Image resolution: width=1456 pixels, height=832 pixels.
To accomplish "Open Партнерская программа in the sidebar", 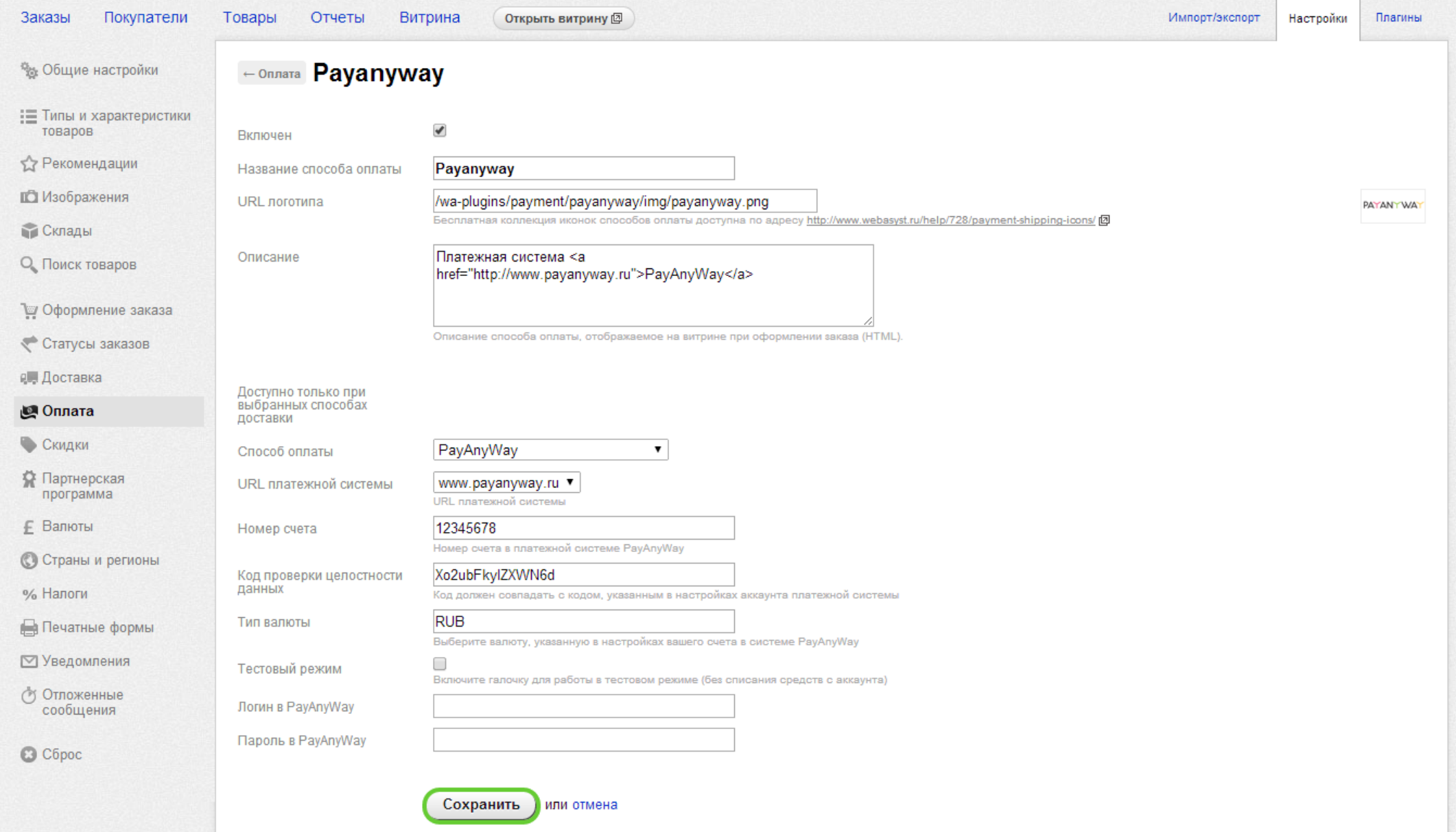I will tap(83, 486).
